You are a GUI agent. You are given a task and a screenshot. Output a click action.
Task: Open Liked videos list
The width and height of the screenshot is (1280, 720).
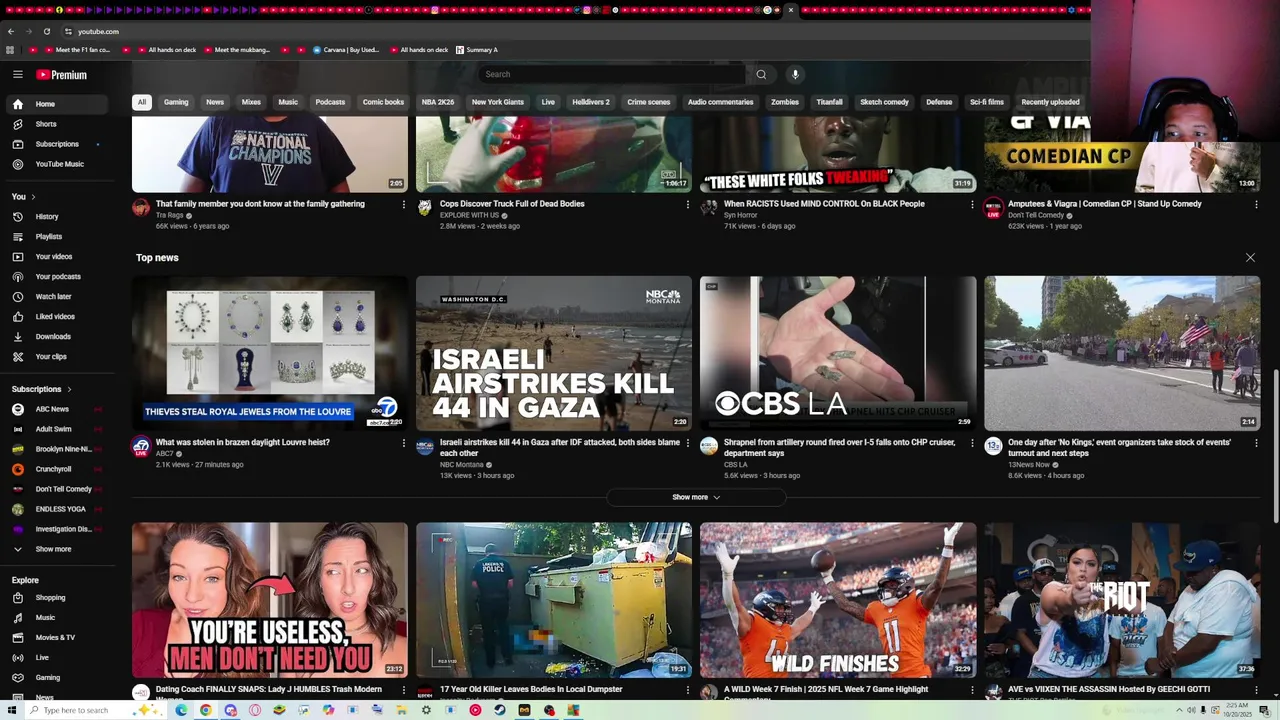55,317
